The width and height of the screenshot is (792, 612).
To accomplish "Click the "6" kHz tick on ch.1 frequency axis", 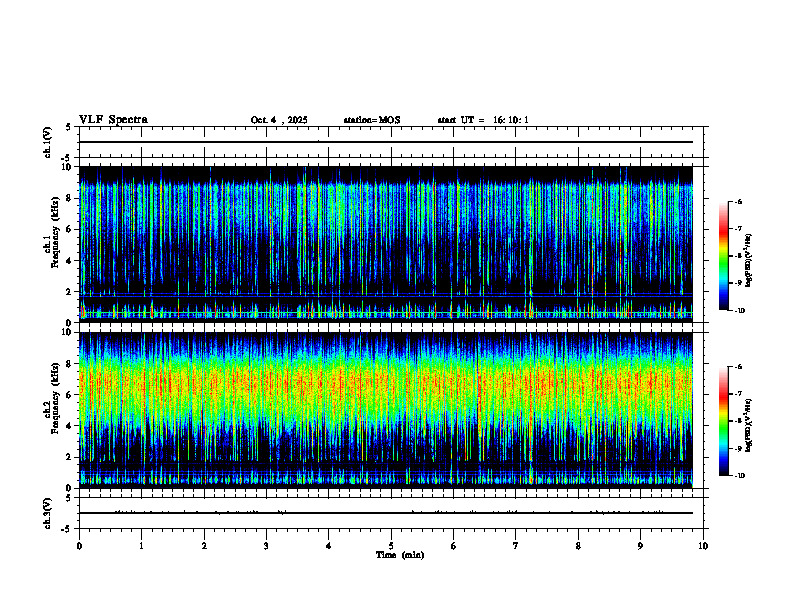I will 70,230.
